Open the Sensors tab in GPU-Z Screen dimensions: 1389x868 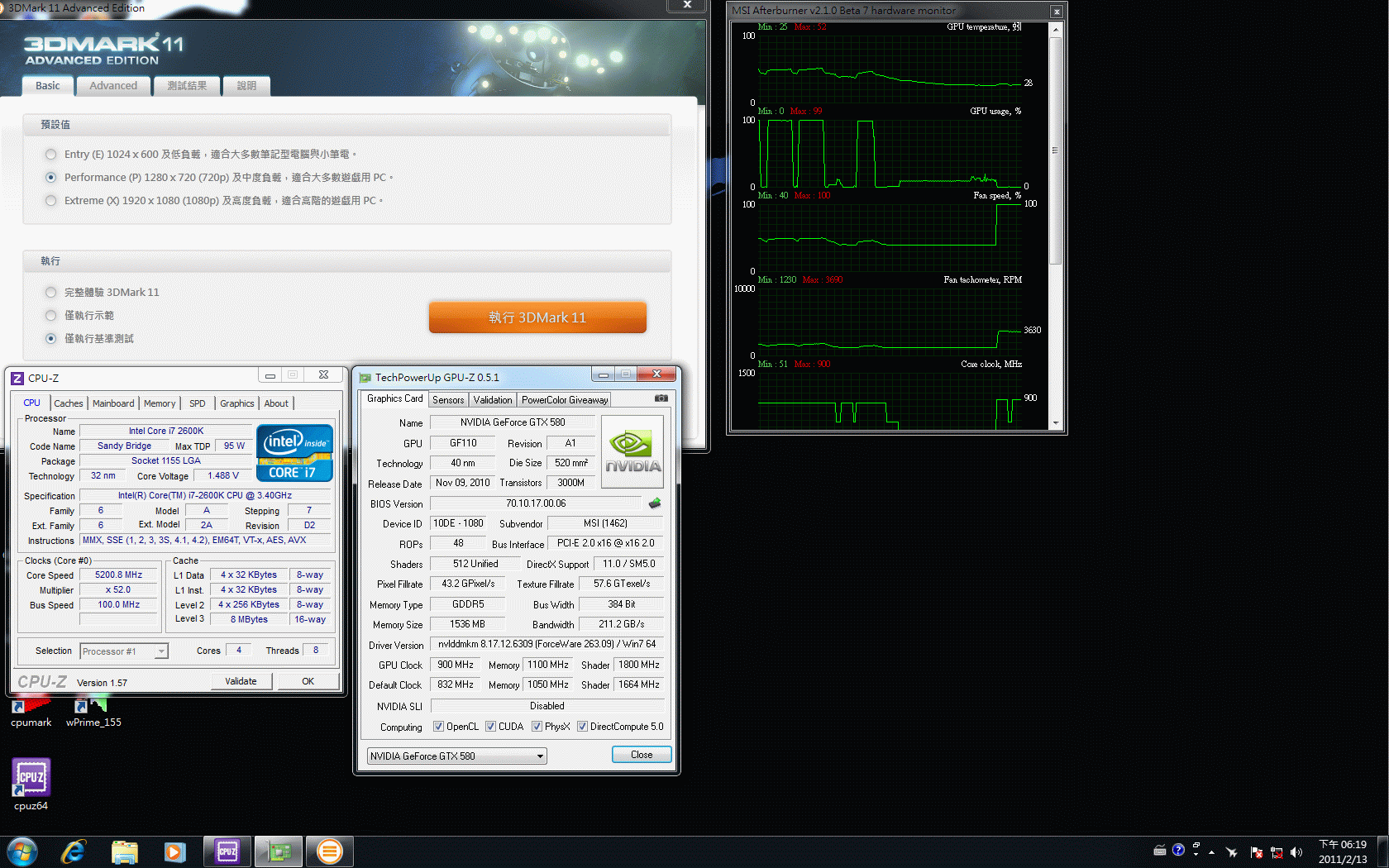click(448, 400)
